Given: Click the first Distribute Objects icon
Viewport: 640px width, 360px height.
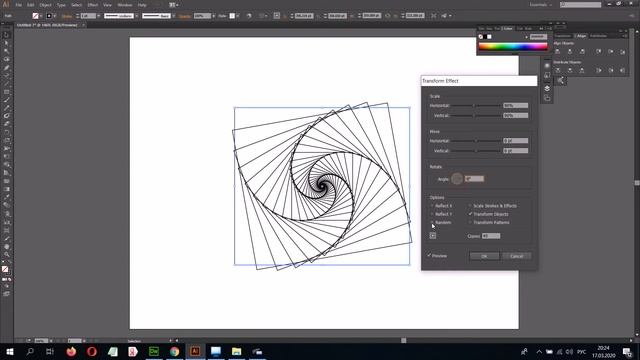Looking at the screenshot, I should [x=558, y=70].
